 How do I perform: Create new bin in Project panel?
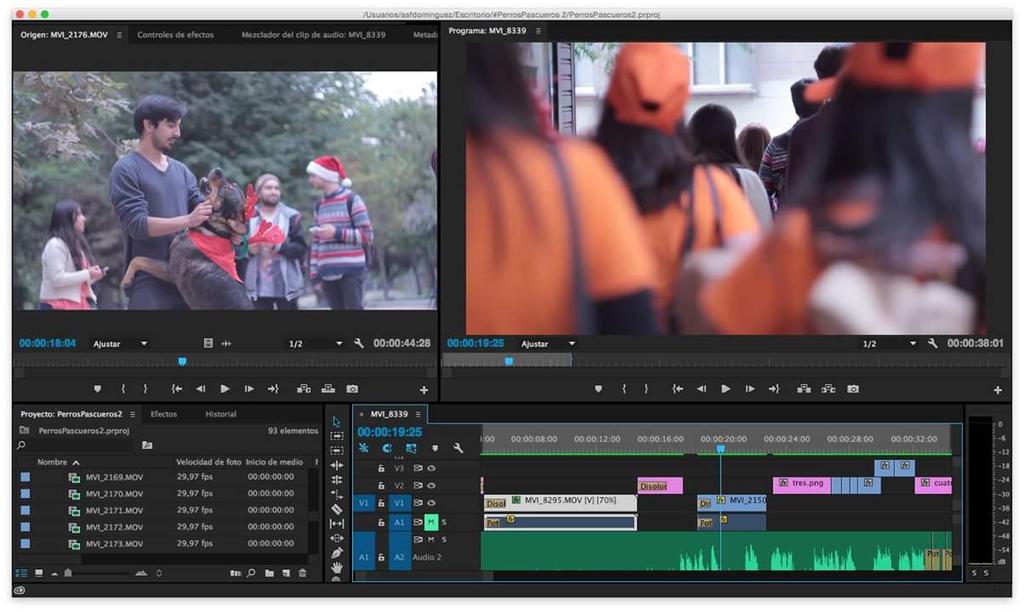click(x=269, y=573)
